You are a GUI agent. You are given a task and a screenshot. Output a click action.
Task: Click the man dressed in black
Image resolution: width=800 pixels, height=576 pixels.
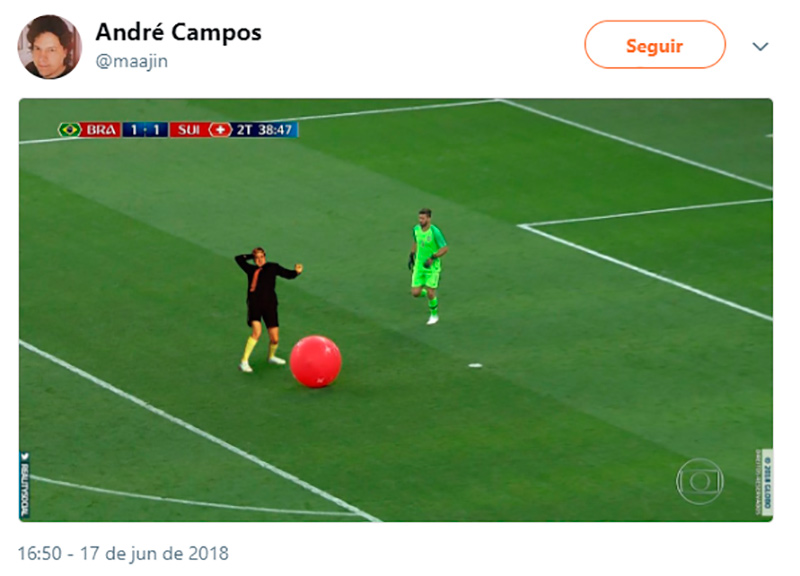pos(265,309)
